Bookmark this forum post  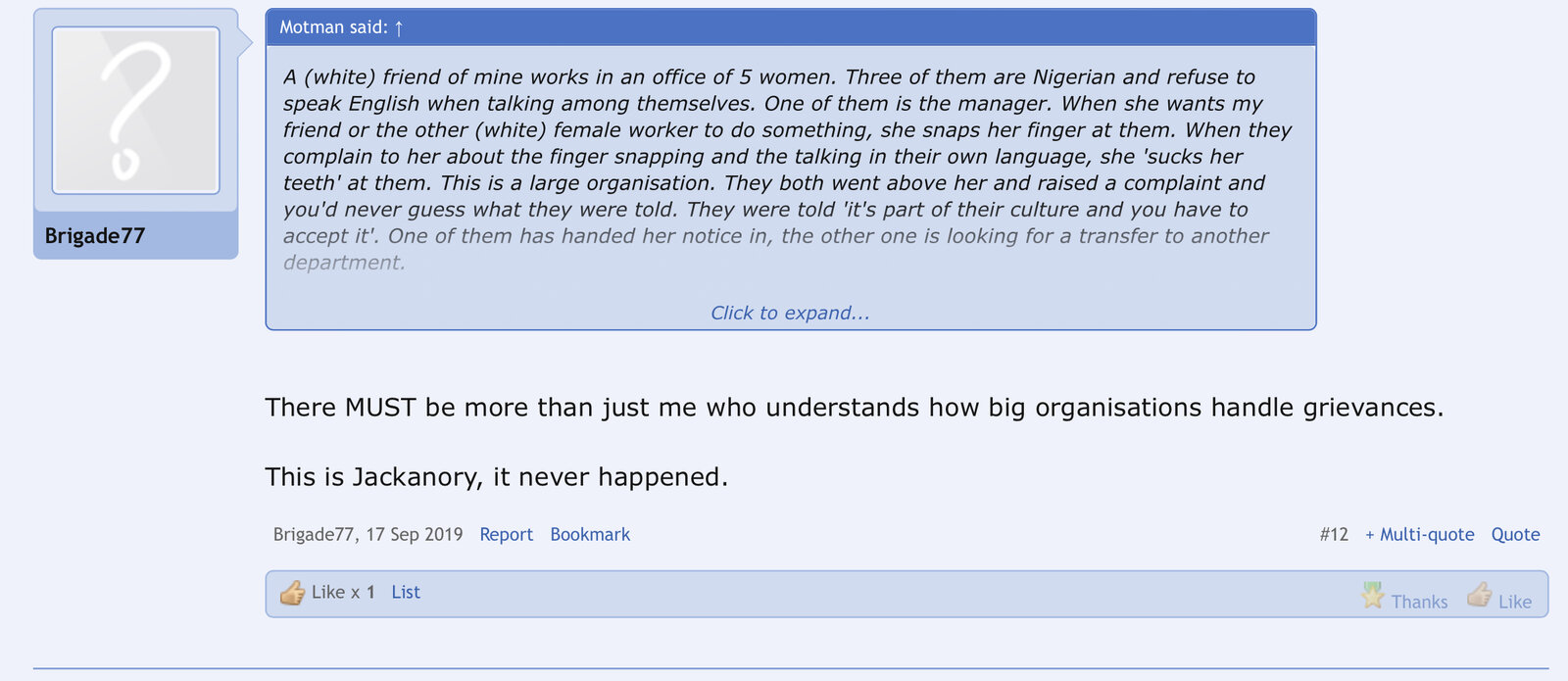[590, 534]
